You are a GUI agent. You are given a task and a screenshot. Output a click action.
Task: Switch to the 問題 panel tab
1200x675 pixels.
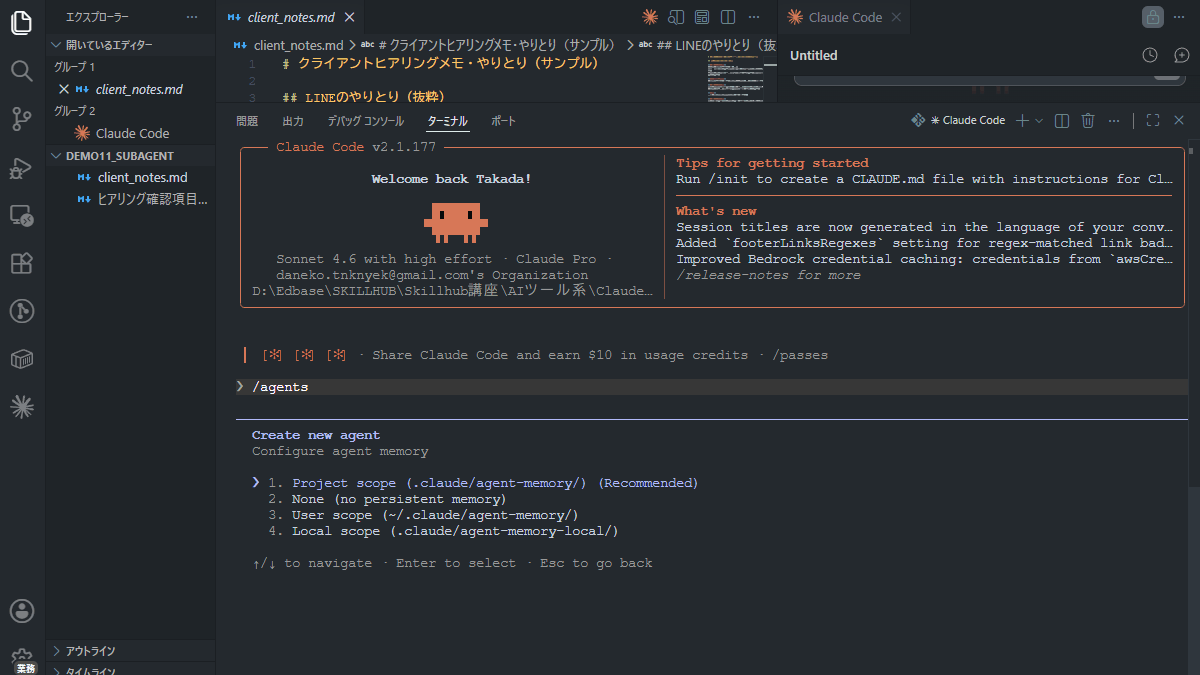pyautogui.click(x=247, y=121)
